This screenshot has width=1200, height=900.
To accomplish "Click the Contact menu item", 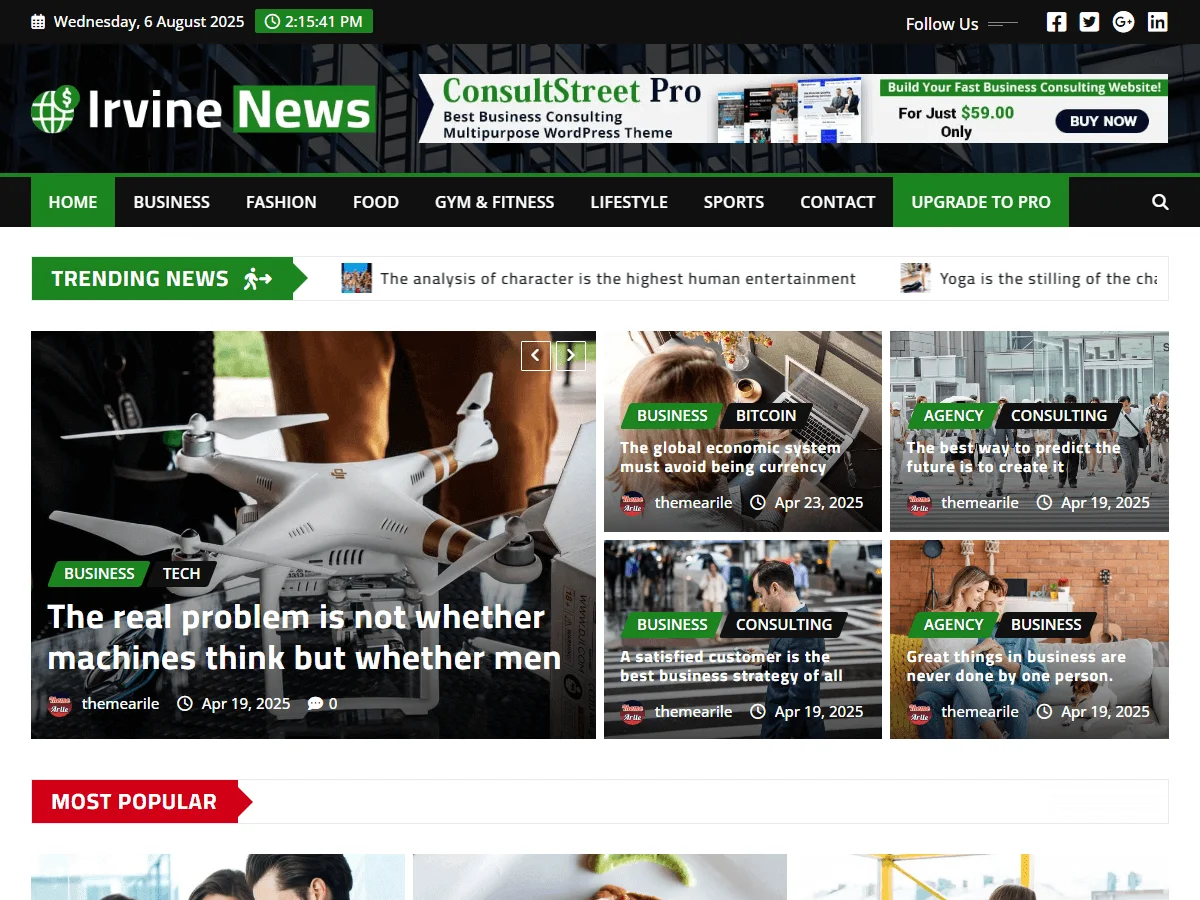I will pyautogui.click(x=837, y=202).
